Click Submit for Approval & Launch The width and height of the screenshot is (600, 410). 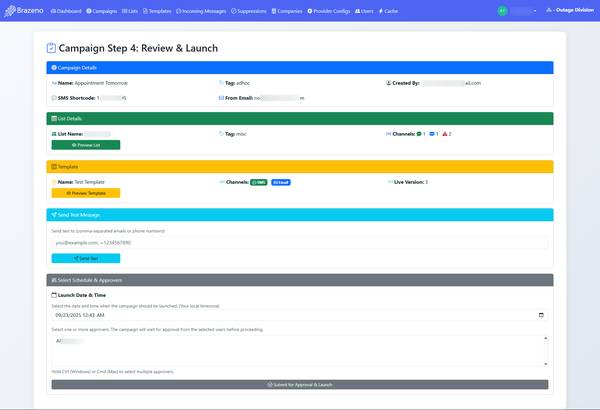(x=300, y=384)
